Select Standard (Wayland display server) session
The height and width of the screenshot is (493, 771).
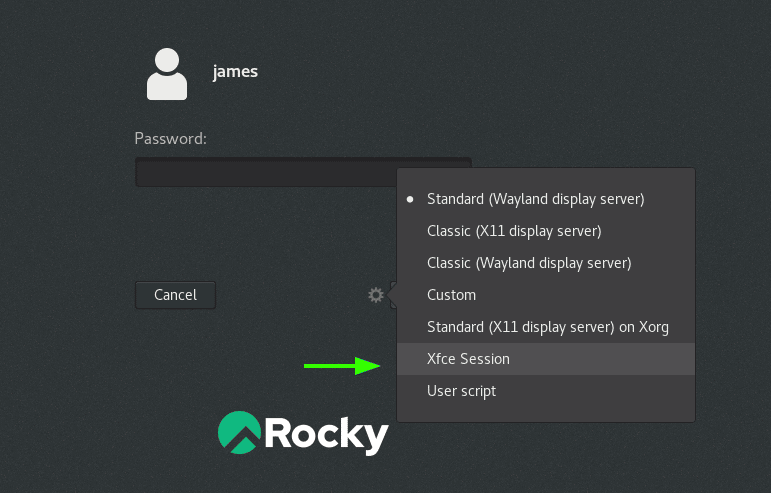click(546, 199)
